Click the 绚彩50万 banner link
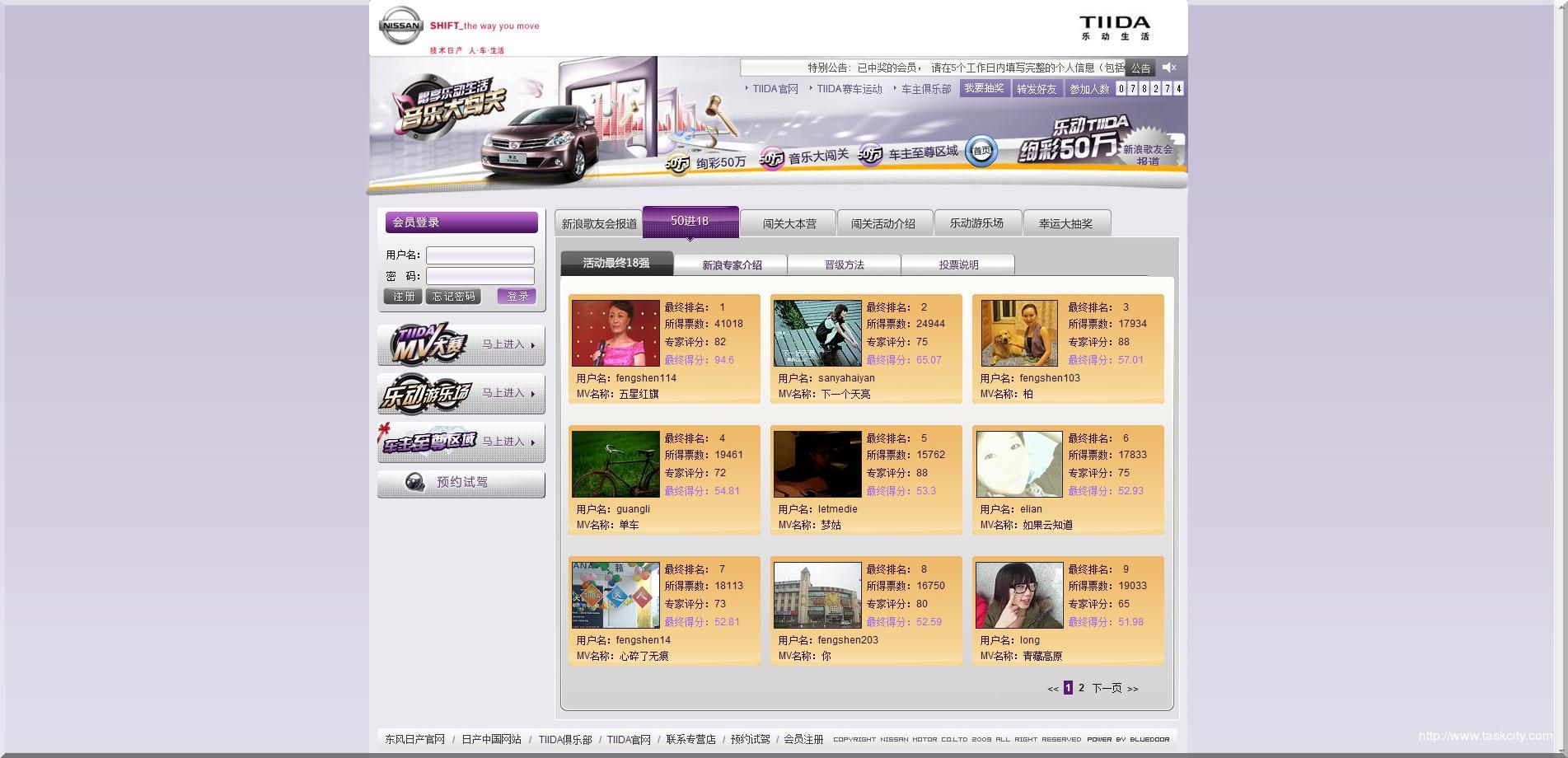1568x758 pixels. click(721, 162)
